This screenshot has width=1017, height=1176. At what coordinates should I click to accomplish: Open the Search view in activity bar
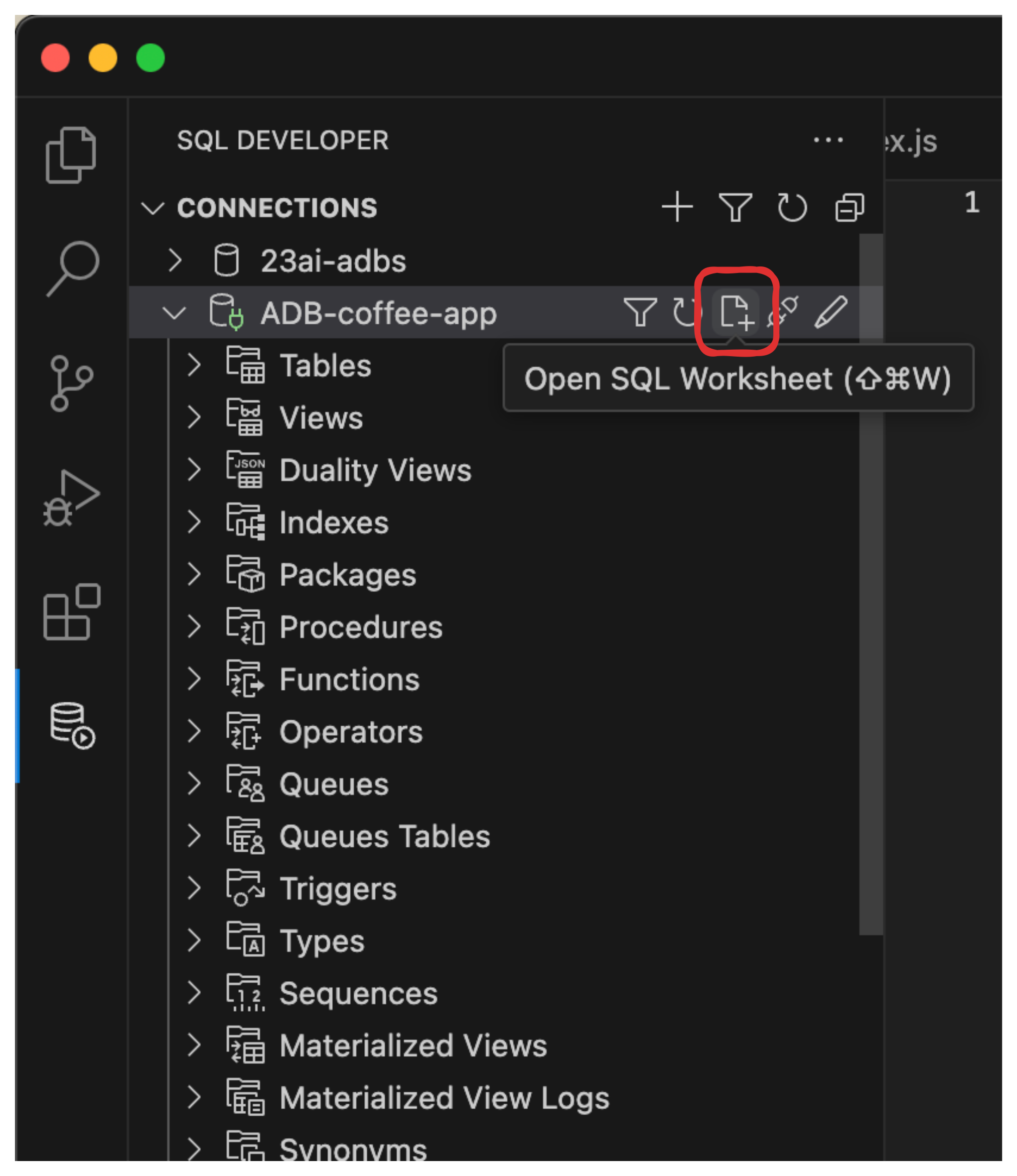[x=72, y=268]
